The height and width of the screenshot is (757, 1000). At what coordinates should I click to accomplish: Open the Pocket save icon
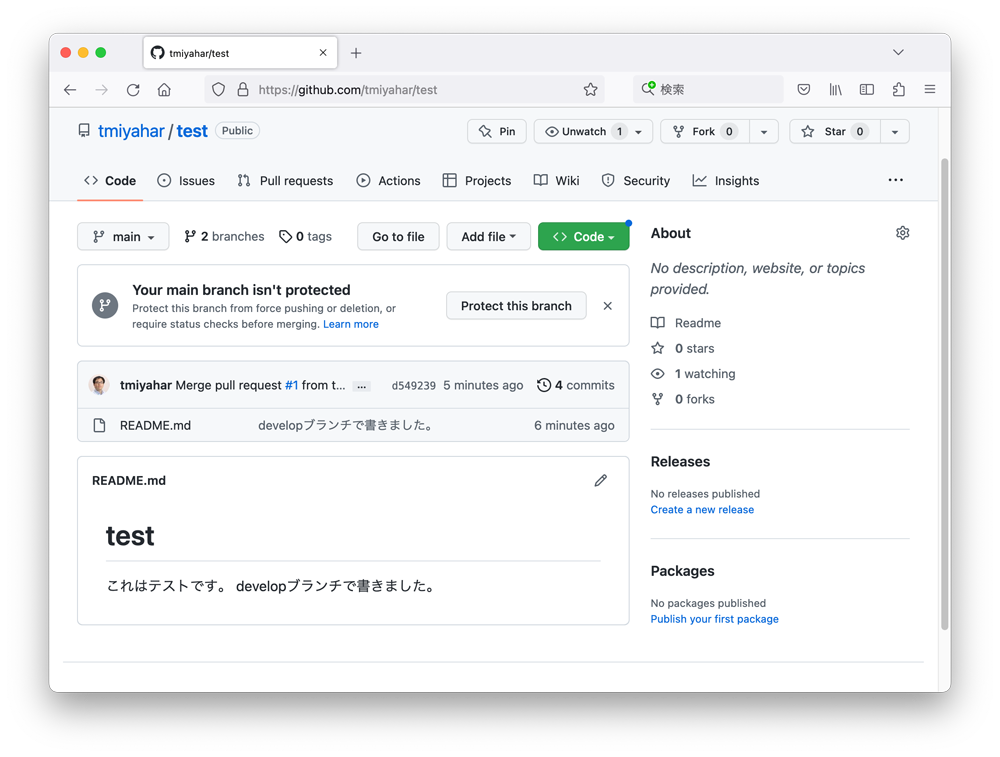click(804, 90)
